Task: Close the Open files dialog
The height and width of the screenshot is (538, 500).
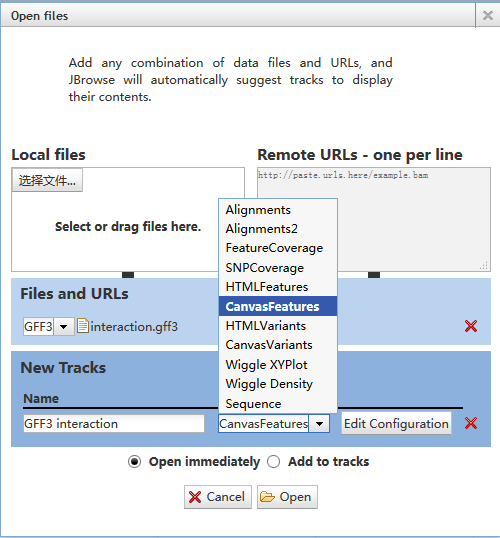Action: [488, 15]
